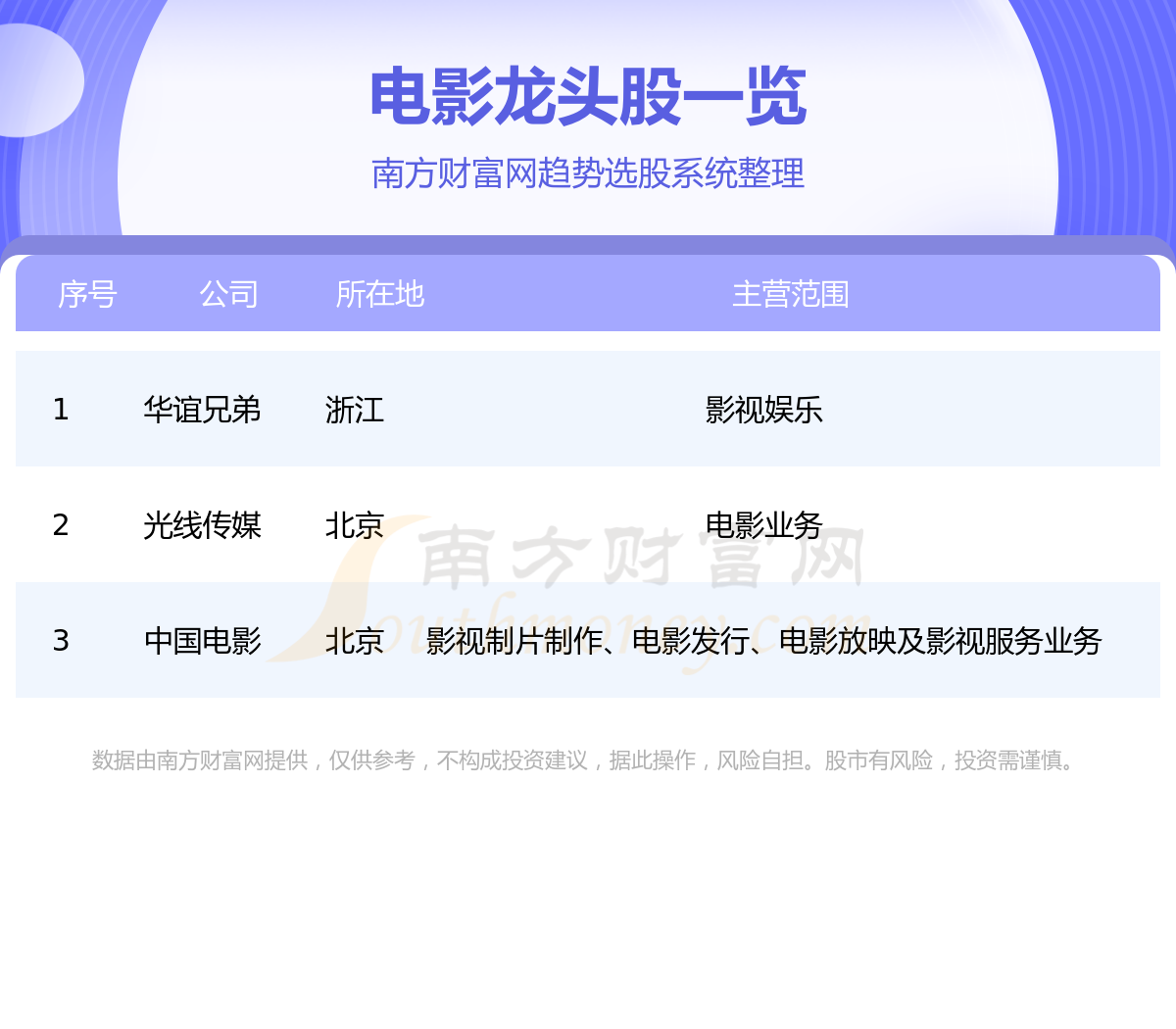Screen dimensions: 1176x1029
Task: Click the 影视娱乐 business scope cell
Action: coord(763,409)
